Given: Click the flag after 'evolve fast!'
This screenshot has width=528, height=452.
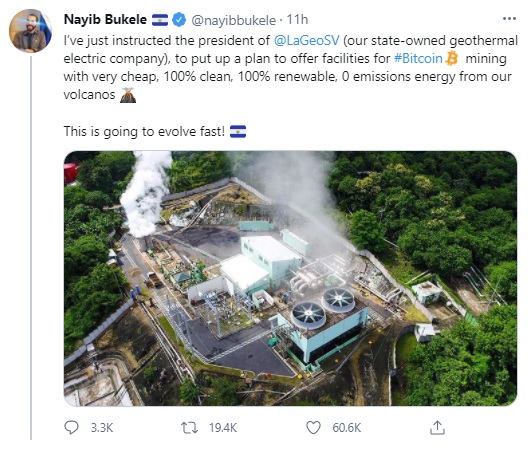Looking at the screenshot, I should (x=238, y=131).
